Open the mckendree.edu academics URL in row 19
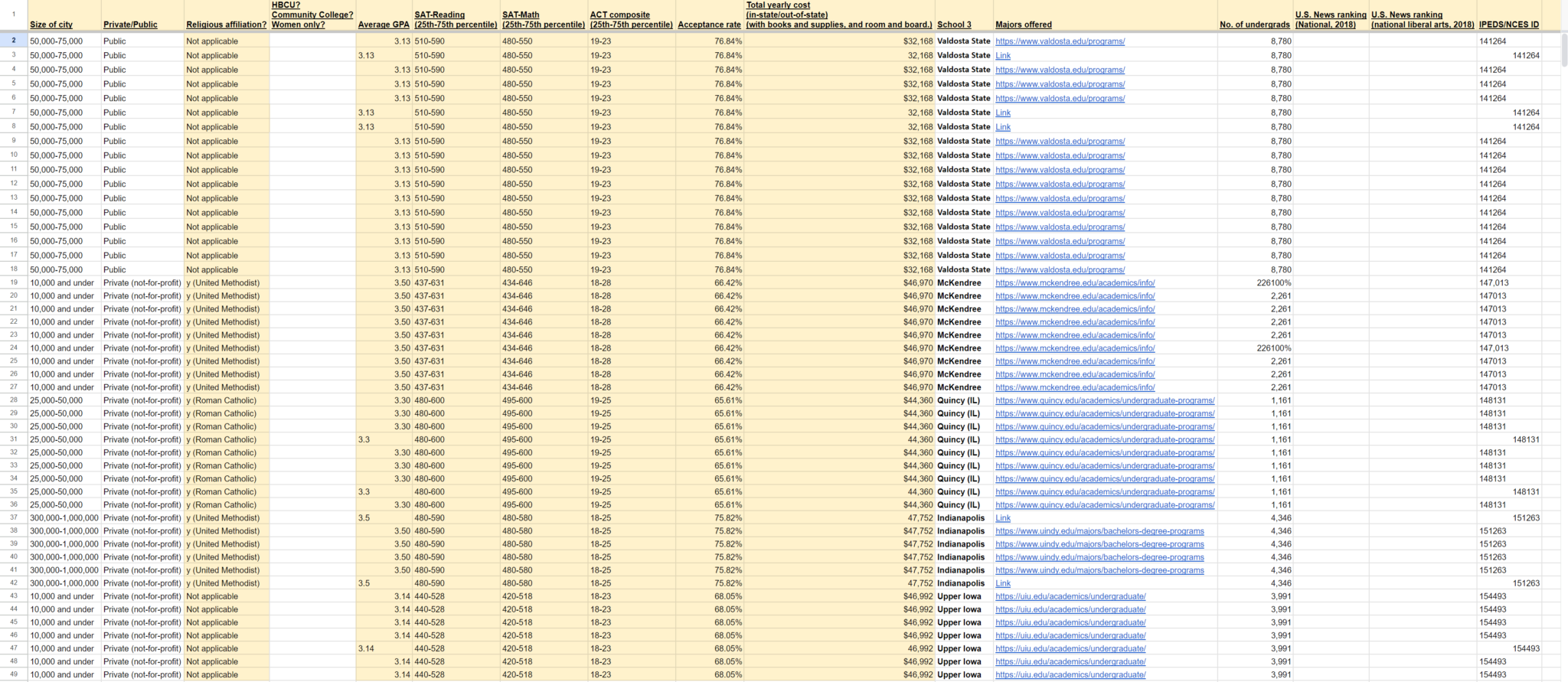1568x682 pixels. click(1075, 283)
